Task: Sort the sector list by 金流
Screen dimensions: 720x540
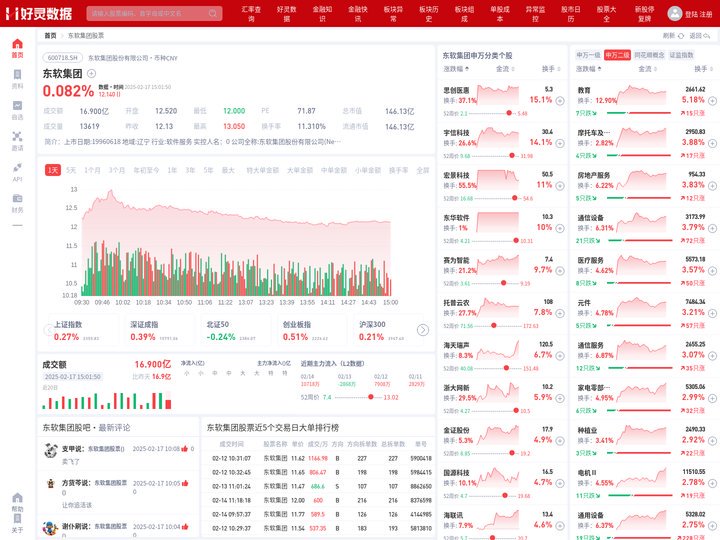Action: [x=647, y=69]
